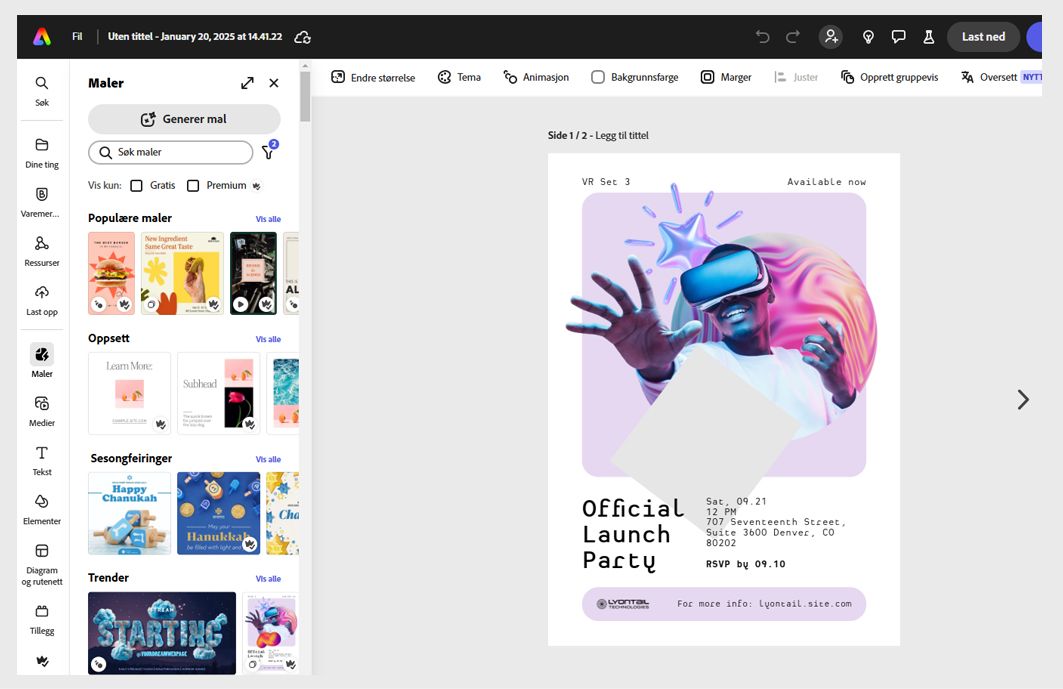1063x689 pixels.
Task: Open the Tillegg panel
Action: 41,618
